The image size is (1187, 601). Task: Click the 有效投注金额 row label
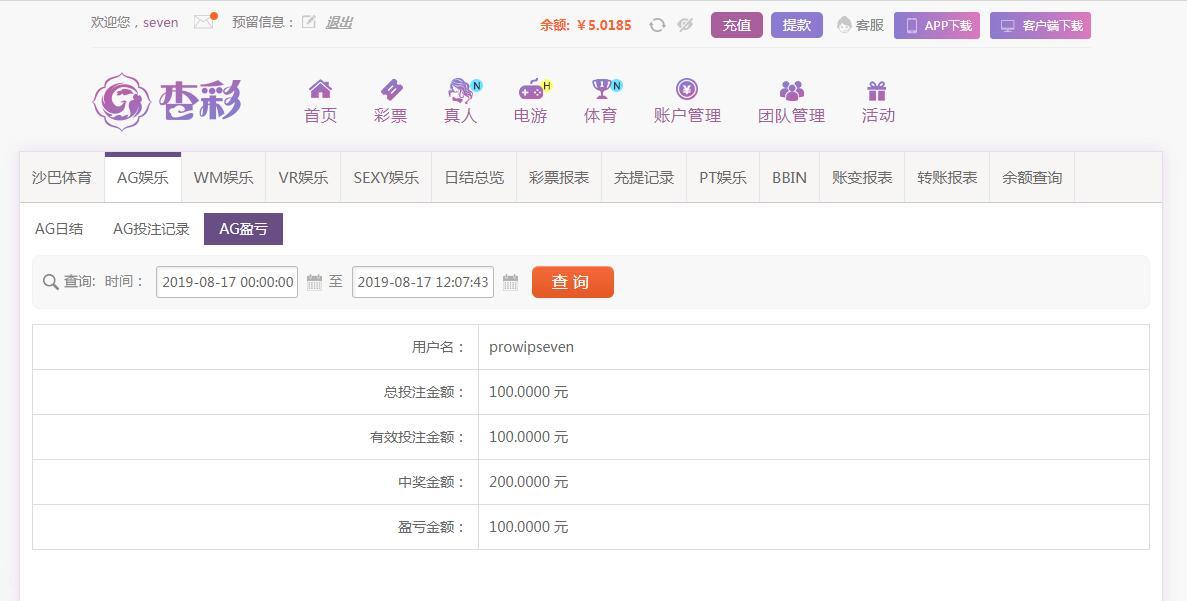418,438
